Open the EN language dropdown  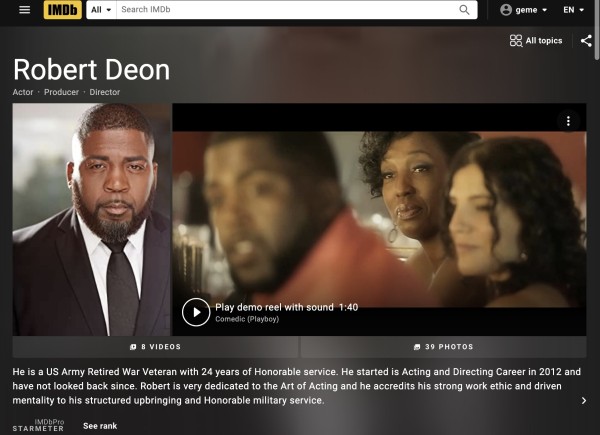(x=573, y=10)
